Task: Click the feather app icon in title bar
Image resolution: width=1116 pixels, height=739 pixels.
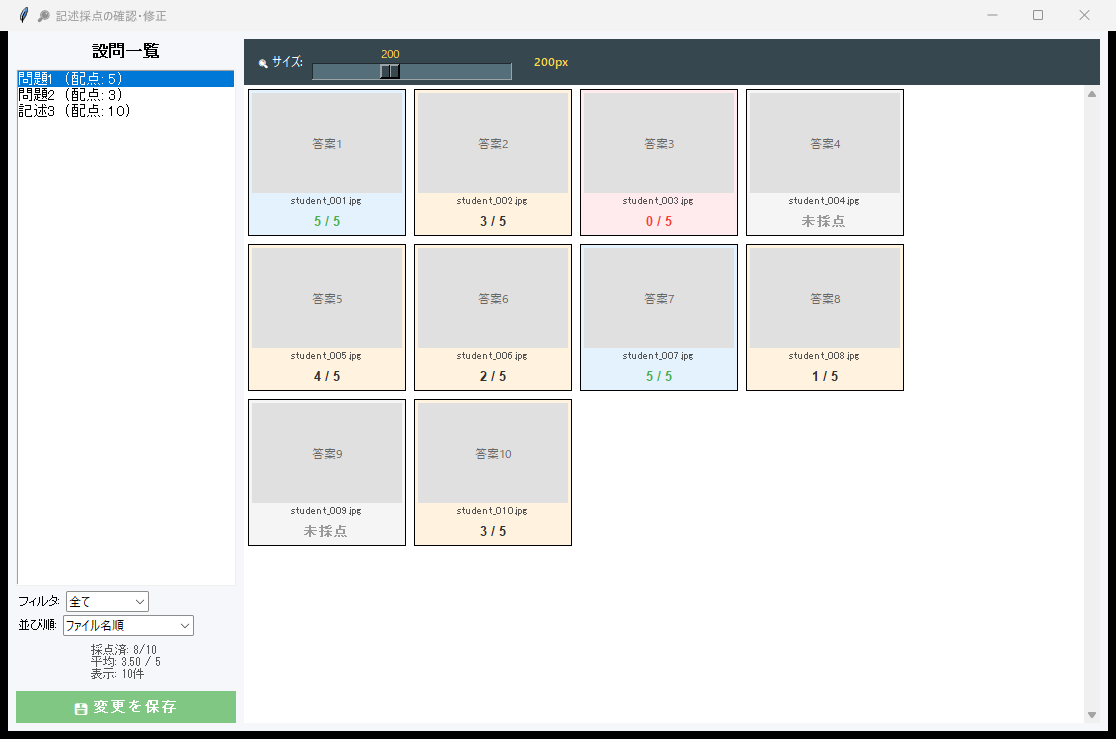Action: [24, 15]
